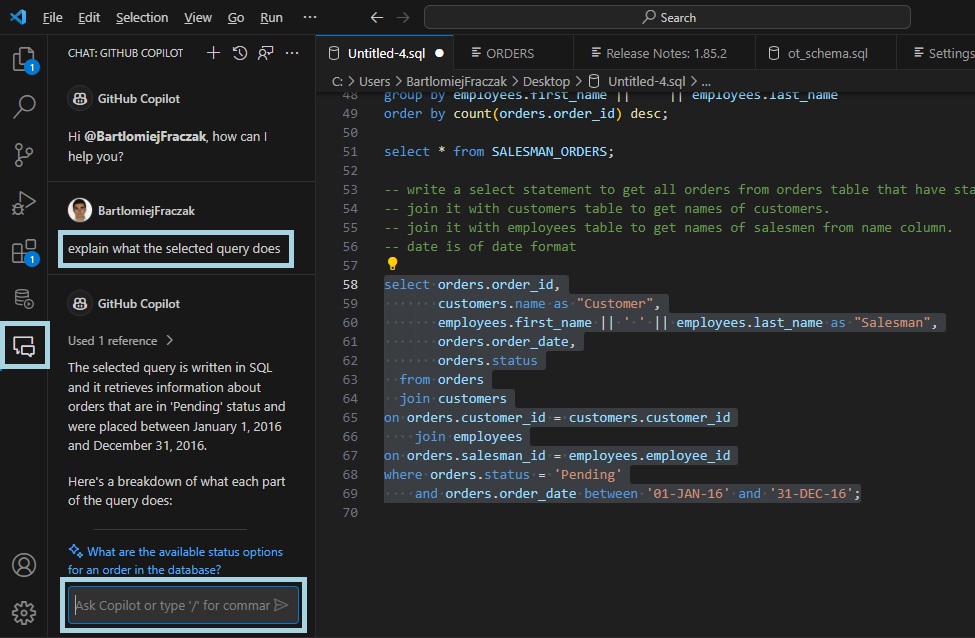
Task: Click the breadcrumb ellipsis symbol
Action: coord(706,82)
